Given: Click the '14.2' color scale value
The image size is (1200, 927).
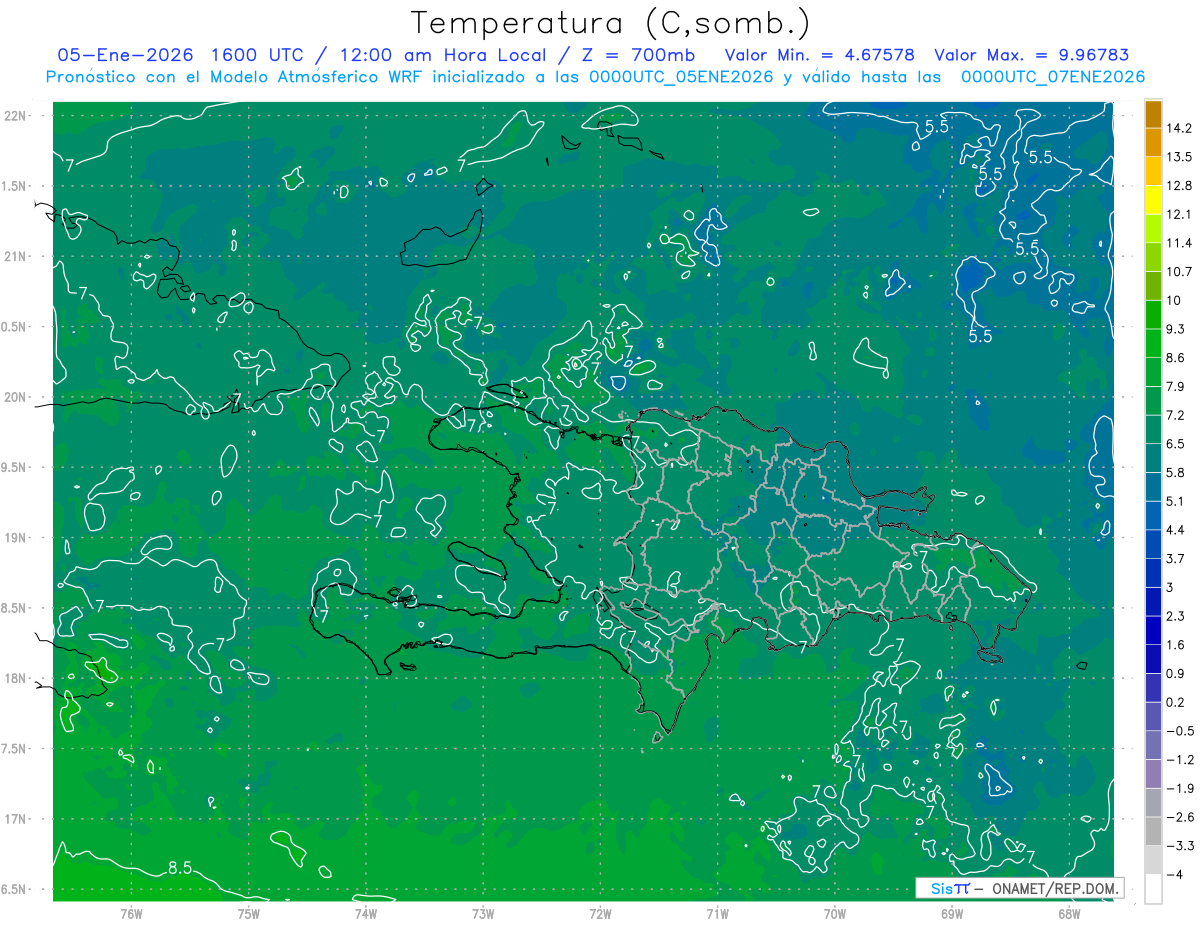Looking at the screenshot, I should tap(1181, 128).
